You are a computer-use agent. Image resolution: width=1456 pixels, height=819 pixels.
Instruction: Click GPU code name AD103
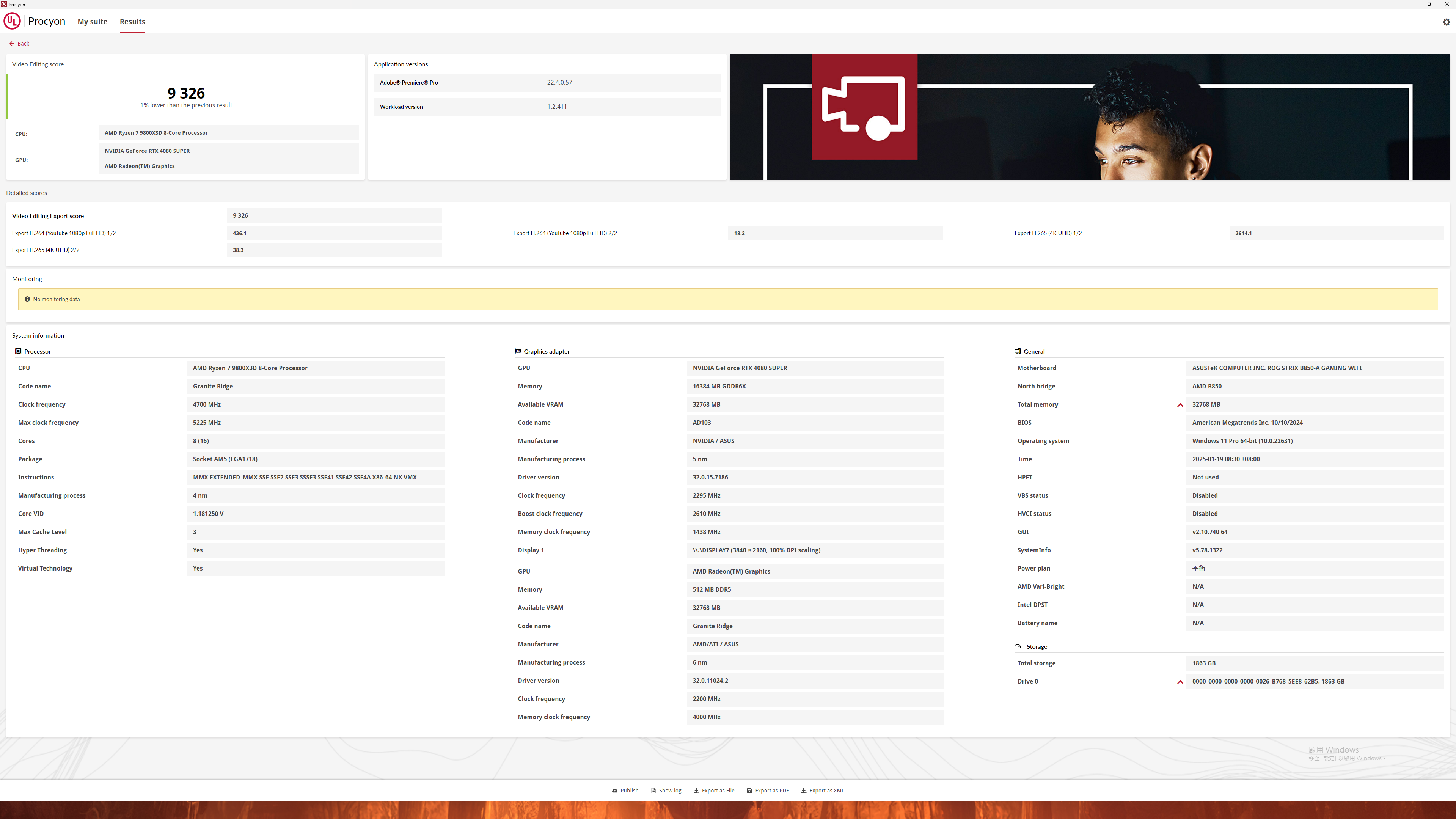coord(815,423)
